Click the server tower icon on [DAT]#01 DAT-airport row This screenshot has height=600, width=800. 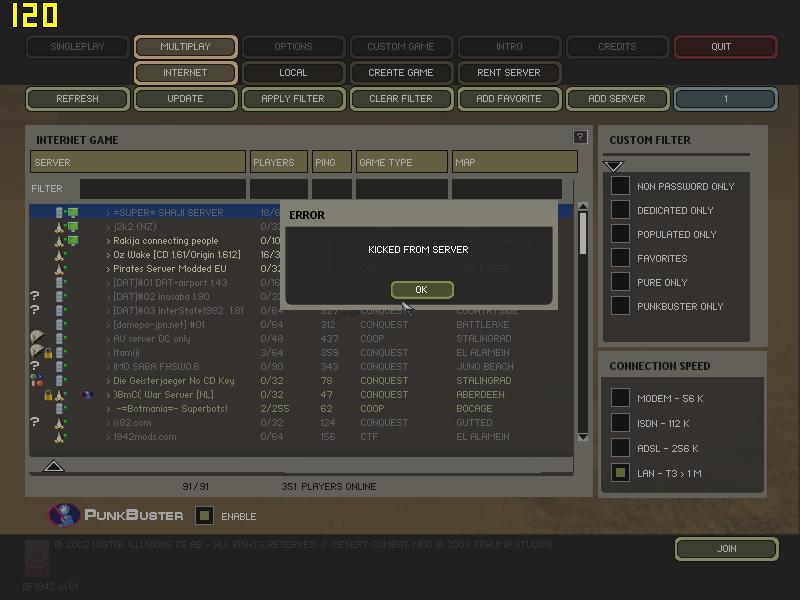(59, 282)
